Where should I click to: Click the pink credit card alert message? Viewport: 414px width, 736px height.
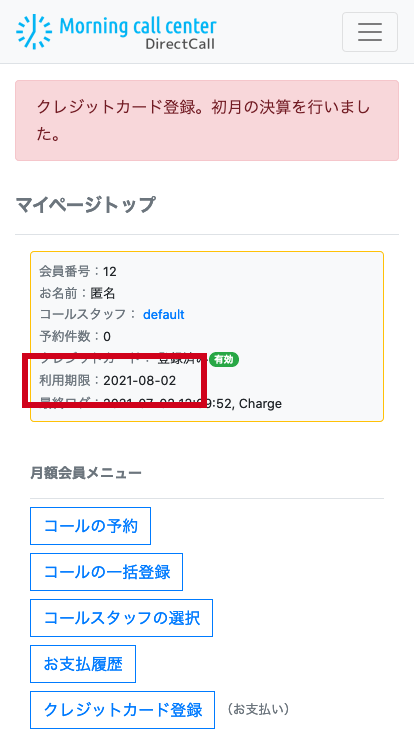(207, 121)
